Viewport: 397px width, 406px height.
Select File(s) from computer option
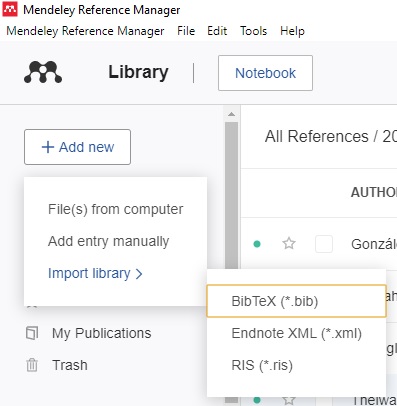115,209
